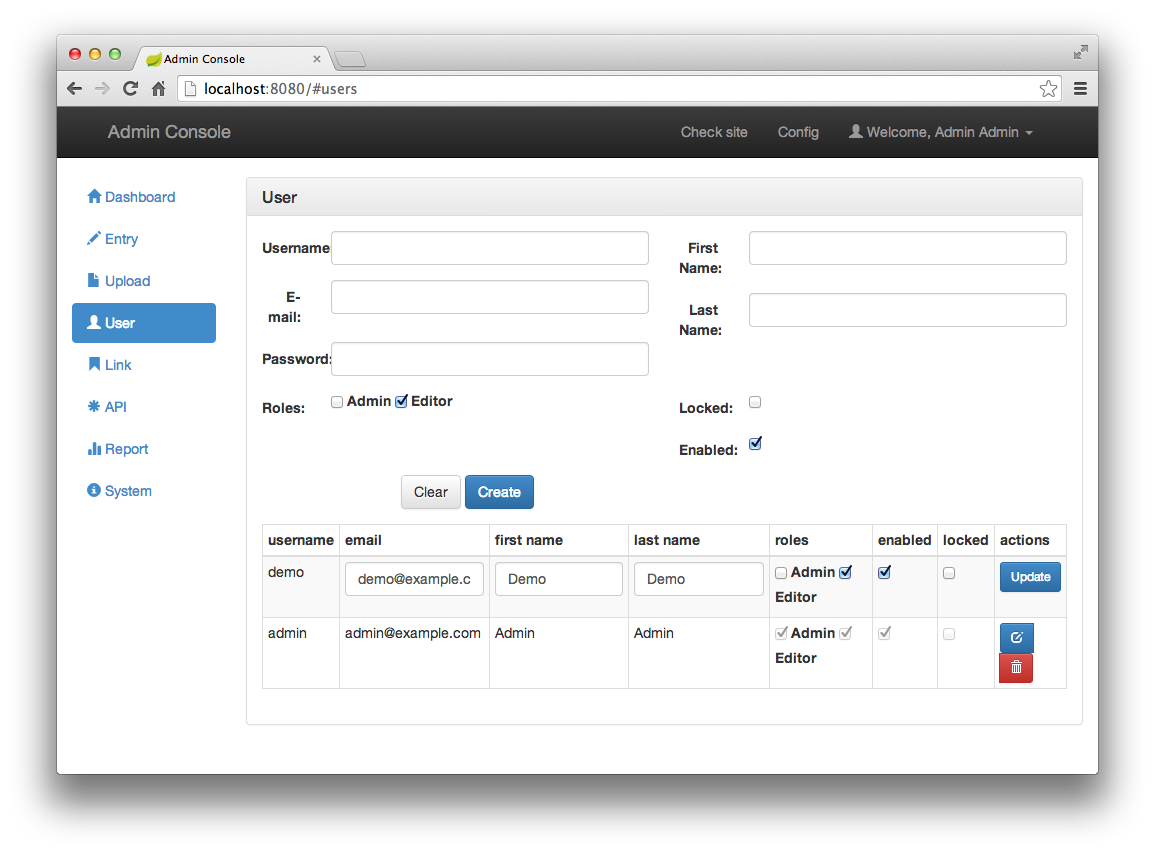Viewport: 1155px width, 853px height.
Task: Untick Editor role checkbox in demo row
Action: pyautogui.click(x=846, y=572)
